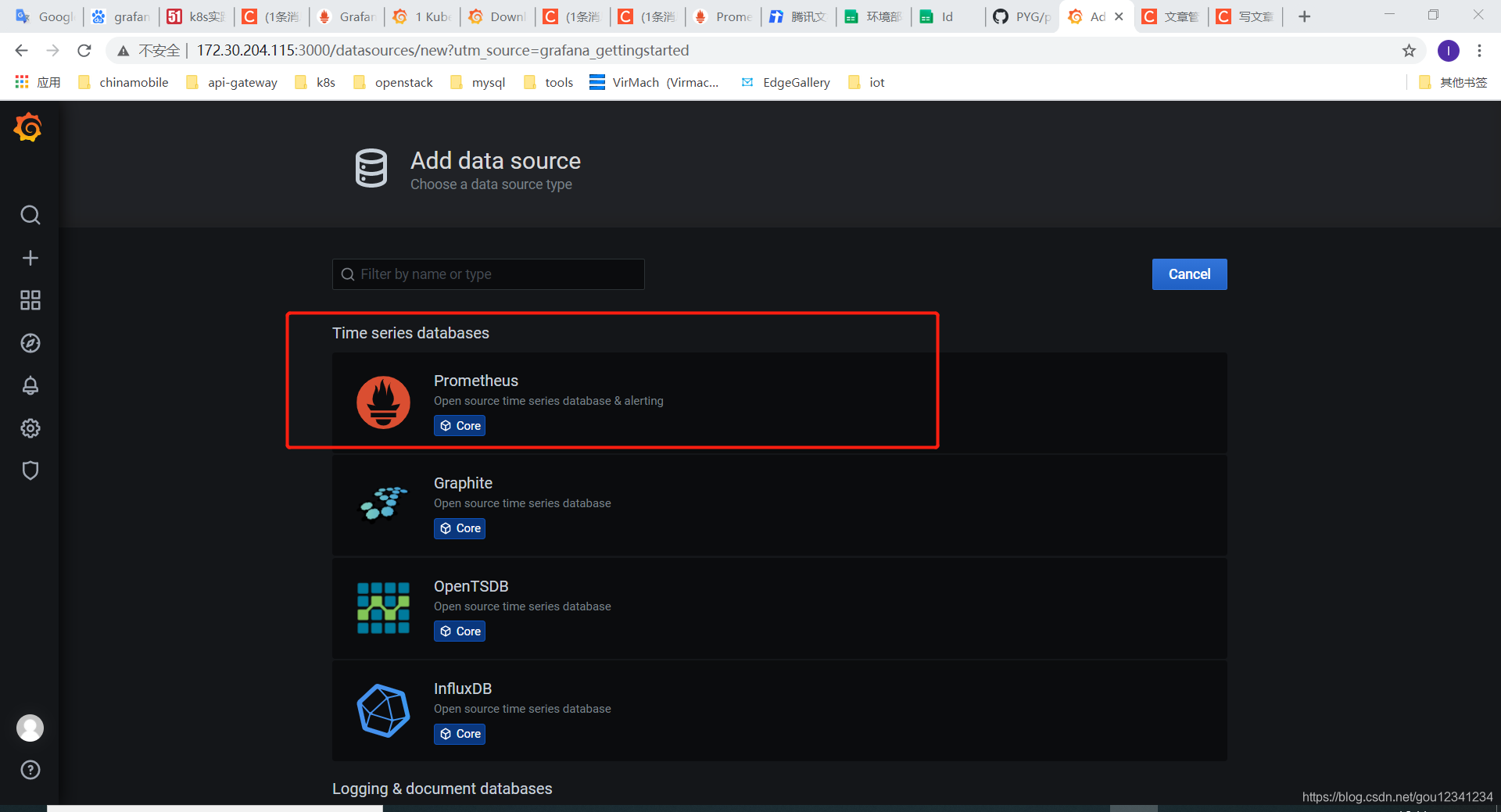Switch to the 1 Kube tab
This screenshot has width=1501, height=812.
click(x=422, y=16)
